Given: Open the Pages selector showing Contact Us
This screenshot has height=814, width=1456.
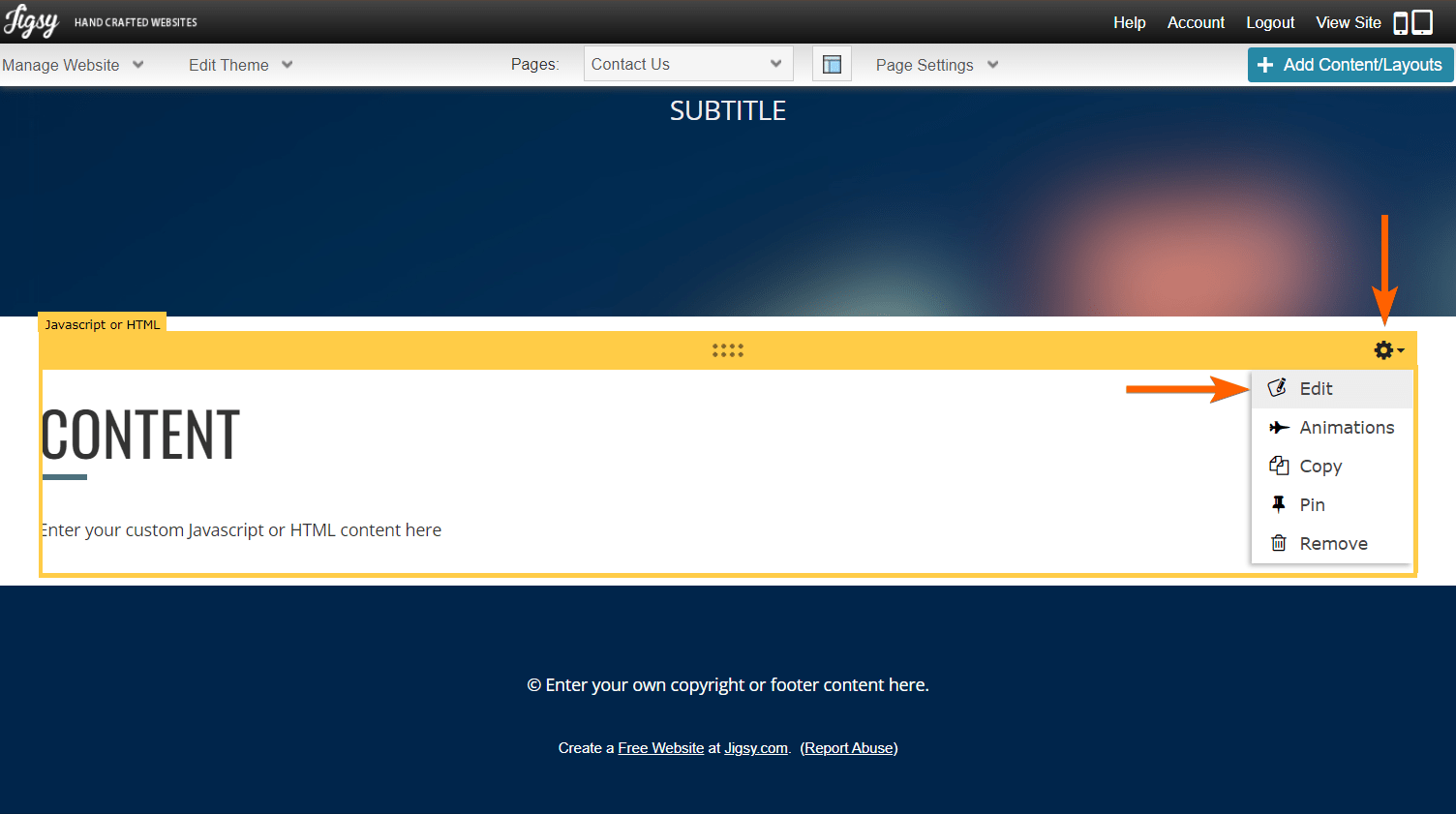Looking at the screenshot, I should pos(687,63).
